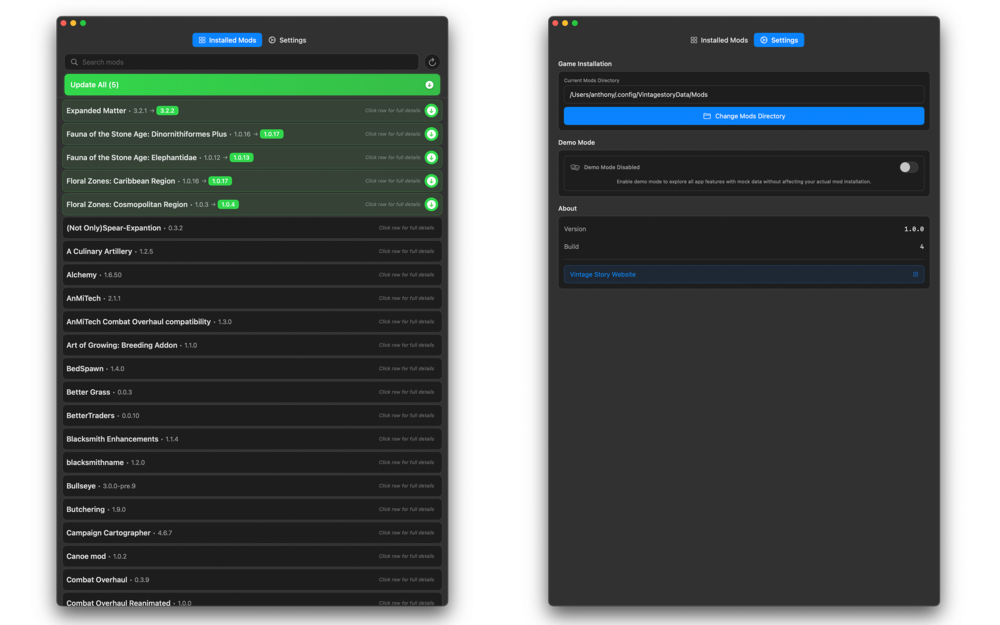Click the current mods directory path field
The image size is (1000, 625).
(743, 94)
